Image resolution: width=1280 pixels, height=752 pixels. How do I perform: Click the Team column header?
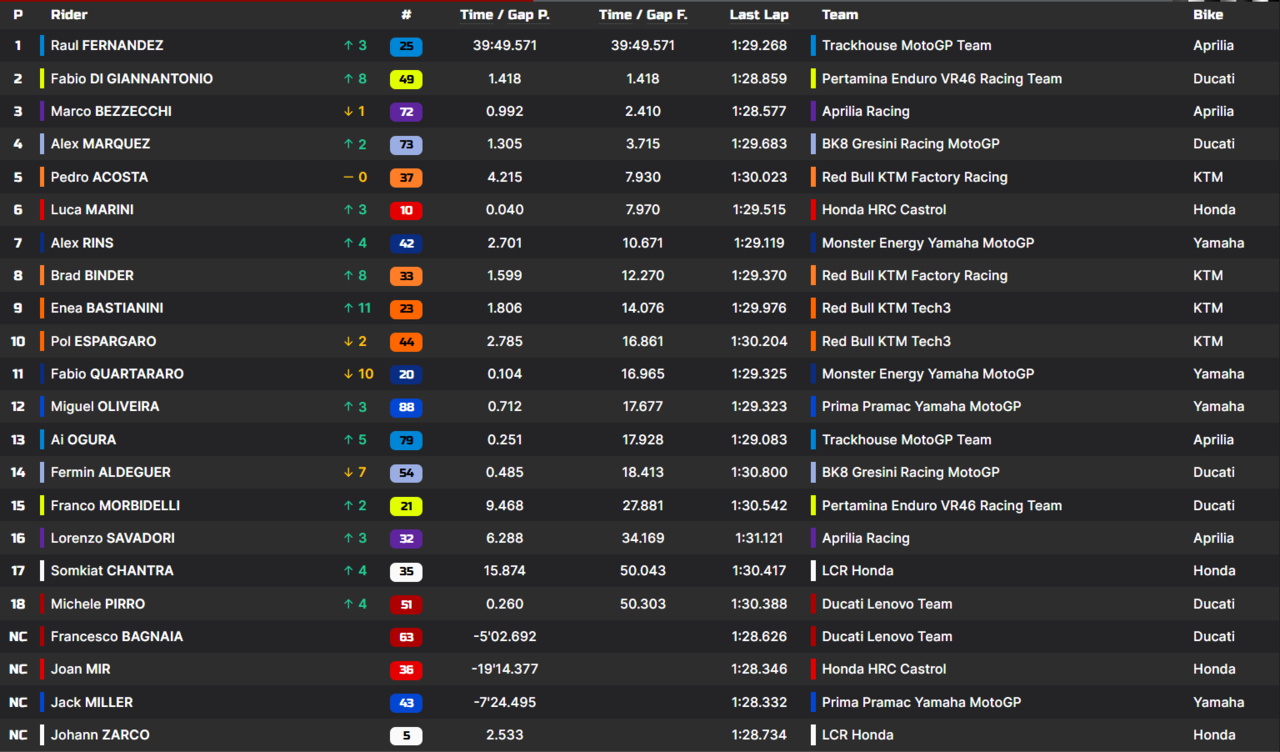840,15
